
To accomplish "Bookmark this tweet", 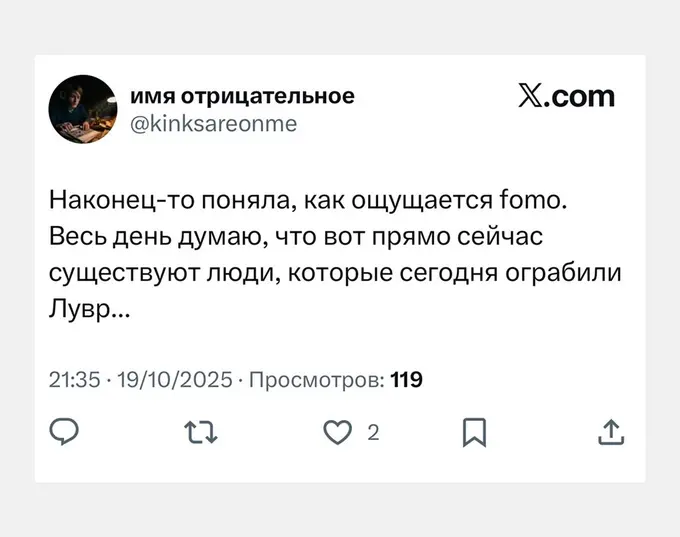I will (x=474, y=432).
